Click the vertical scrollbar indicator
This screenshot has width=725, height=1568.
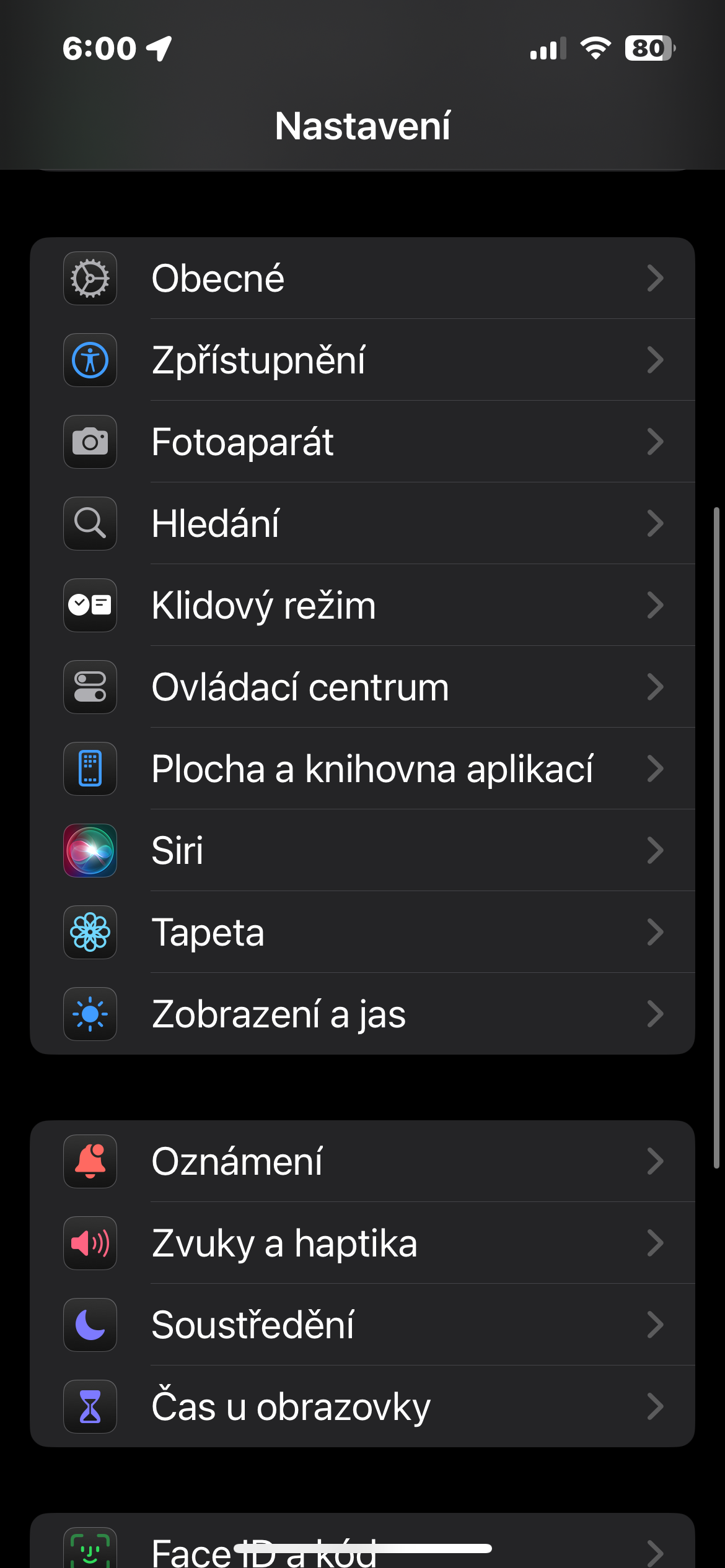tap(716, 837)
